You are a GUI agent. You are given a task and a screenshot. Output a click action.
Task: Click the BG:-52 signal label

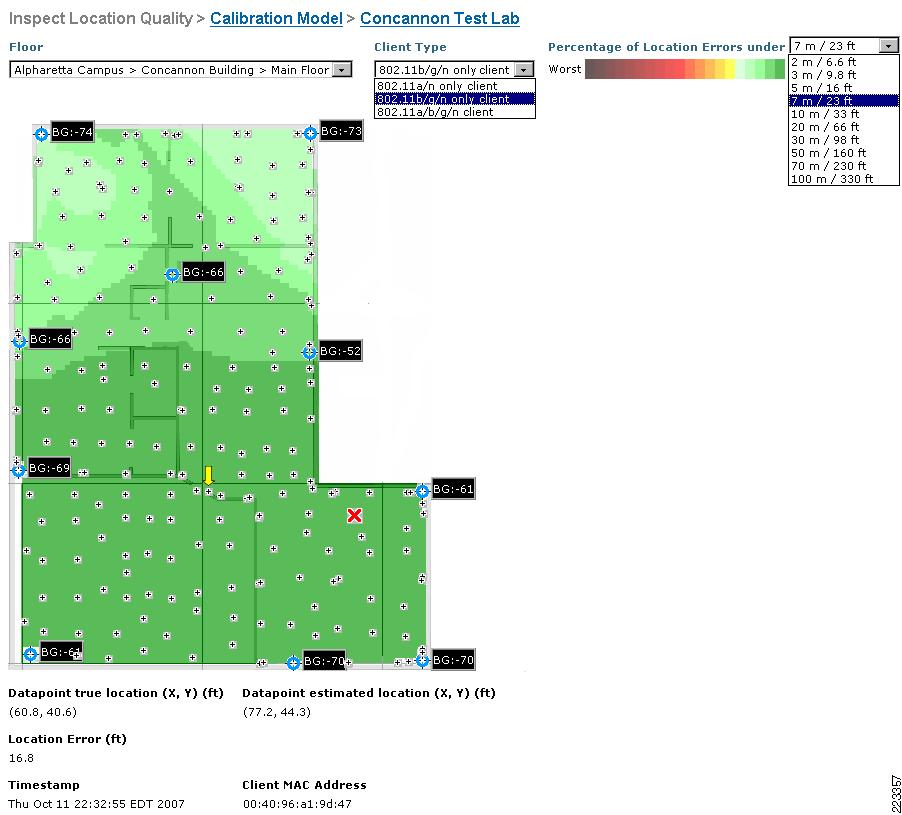[x=340, y=351]
